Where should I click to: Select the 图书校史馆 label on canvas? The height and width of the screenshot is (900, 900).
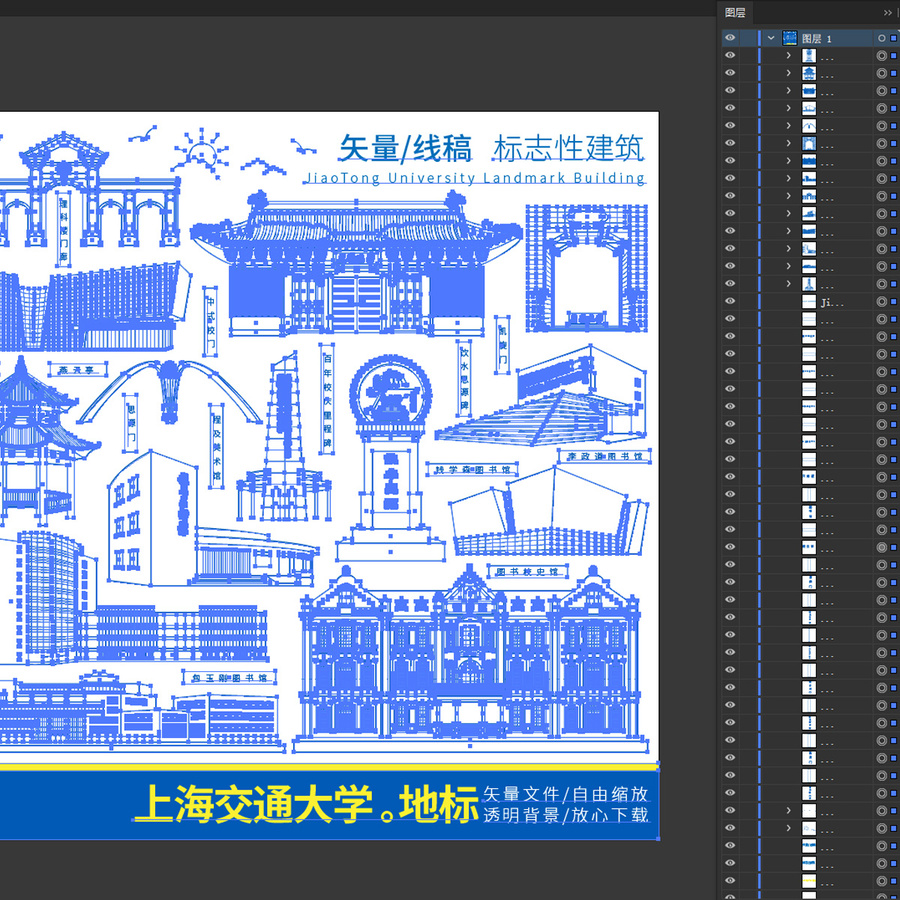[x=527, y=571]
